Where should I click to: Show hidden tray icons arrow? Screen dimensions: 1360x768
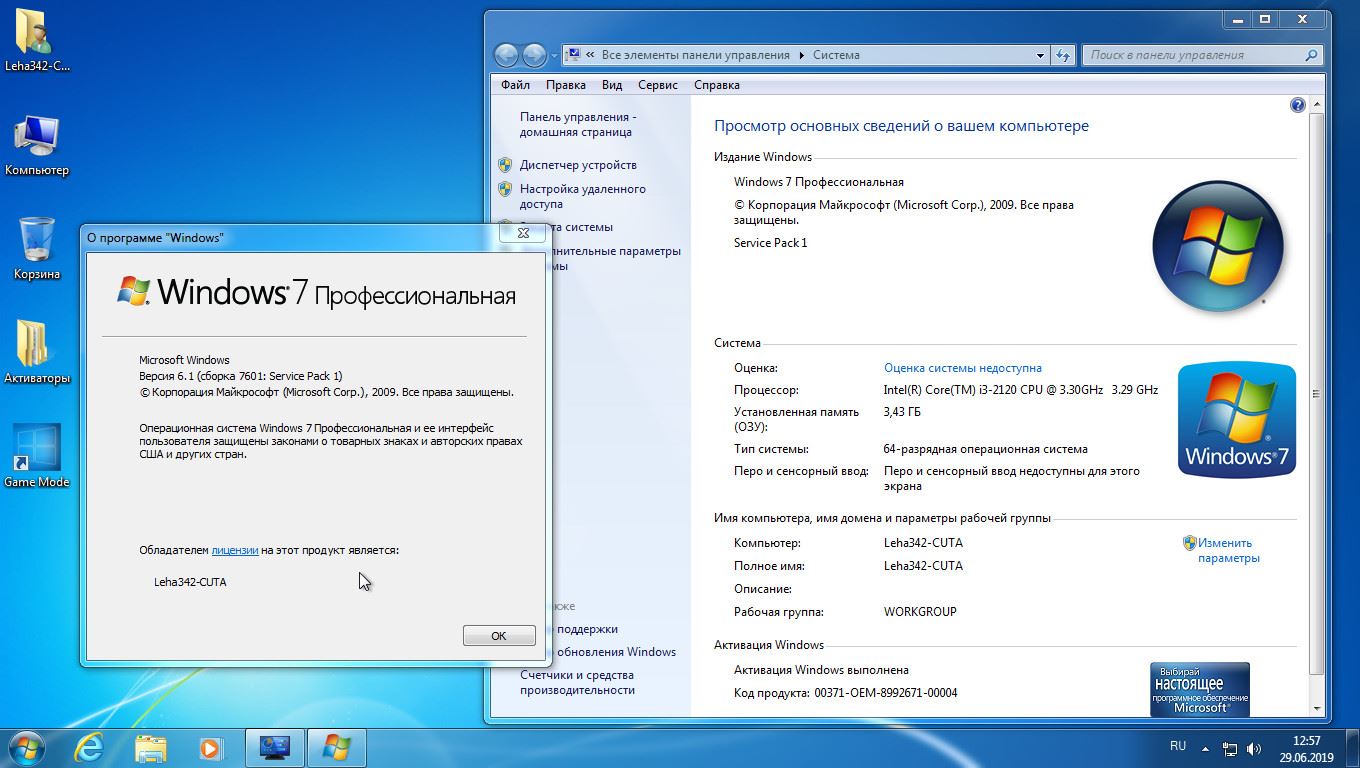tap(1207, 748)
